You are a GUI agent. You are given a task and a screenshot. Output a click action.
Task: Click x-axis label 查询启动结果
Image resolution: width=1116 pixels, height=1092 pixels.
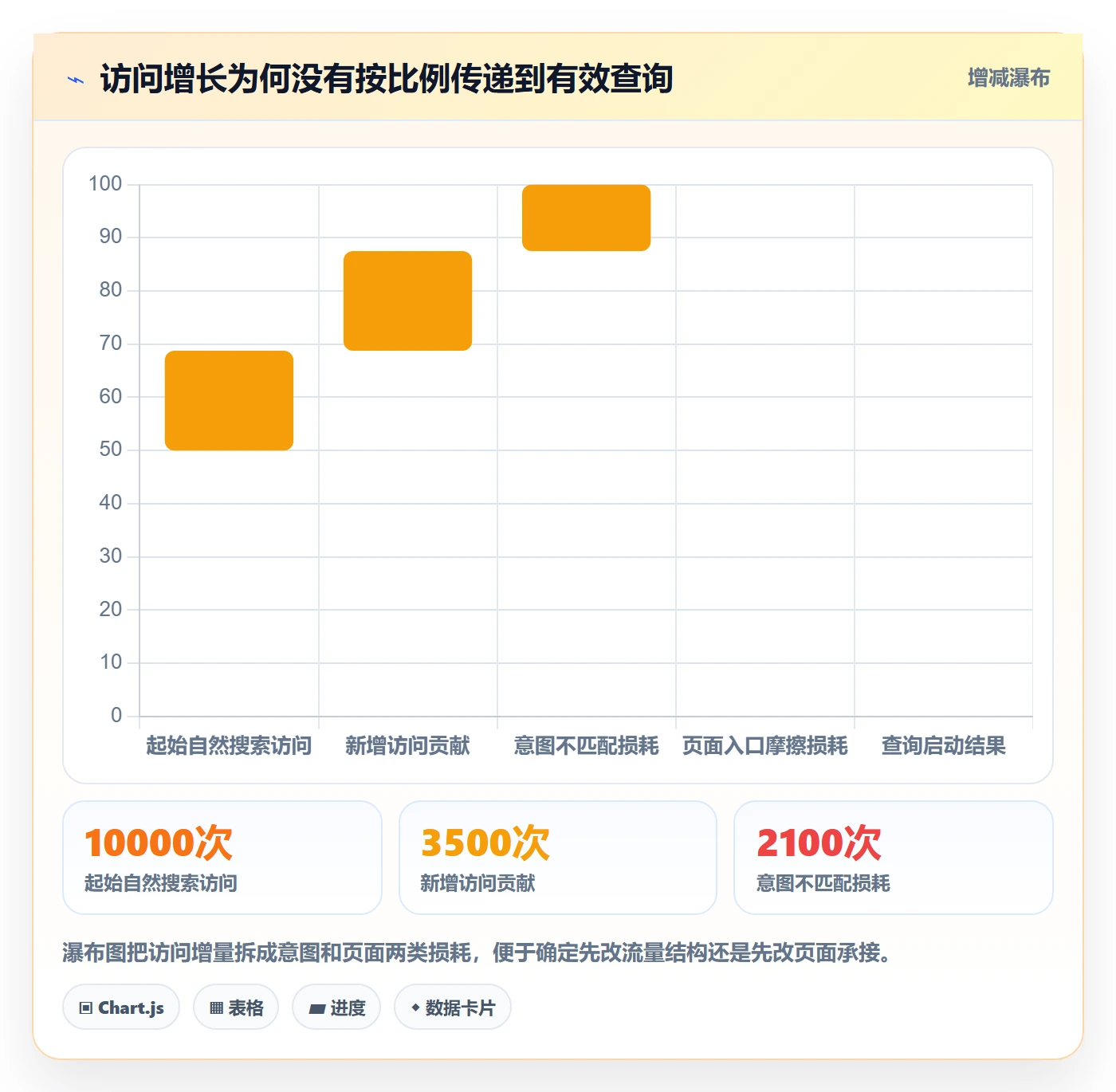[943, 746]
